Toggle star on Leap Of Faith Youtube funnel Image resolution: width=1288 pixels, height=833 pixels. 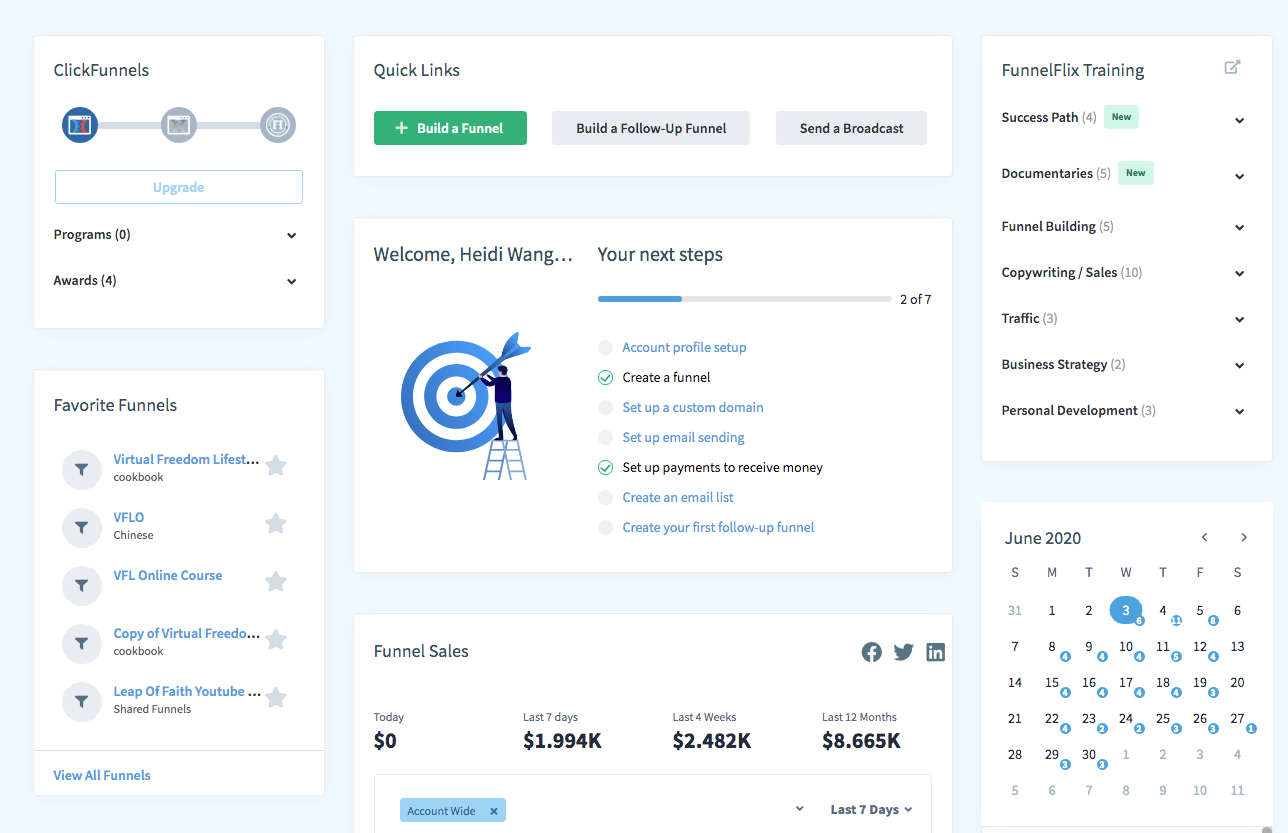click(x=276, y=698)
